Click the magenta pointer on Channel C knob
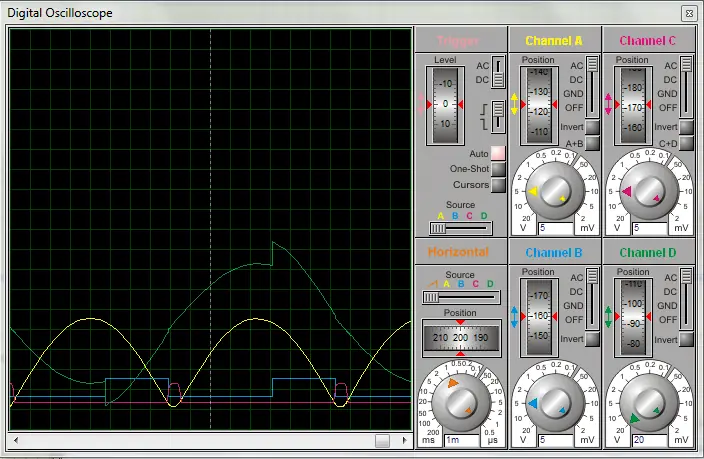Screen dimensions: 704x459 click(x=627, y=192)
